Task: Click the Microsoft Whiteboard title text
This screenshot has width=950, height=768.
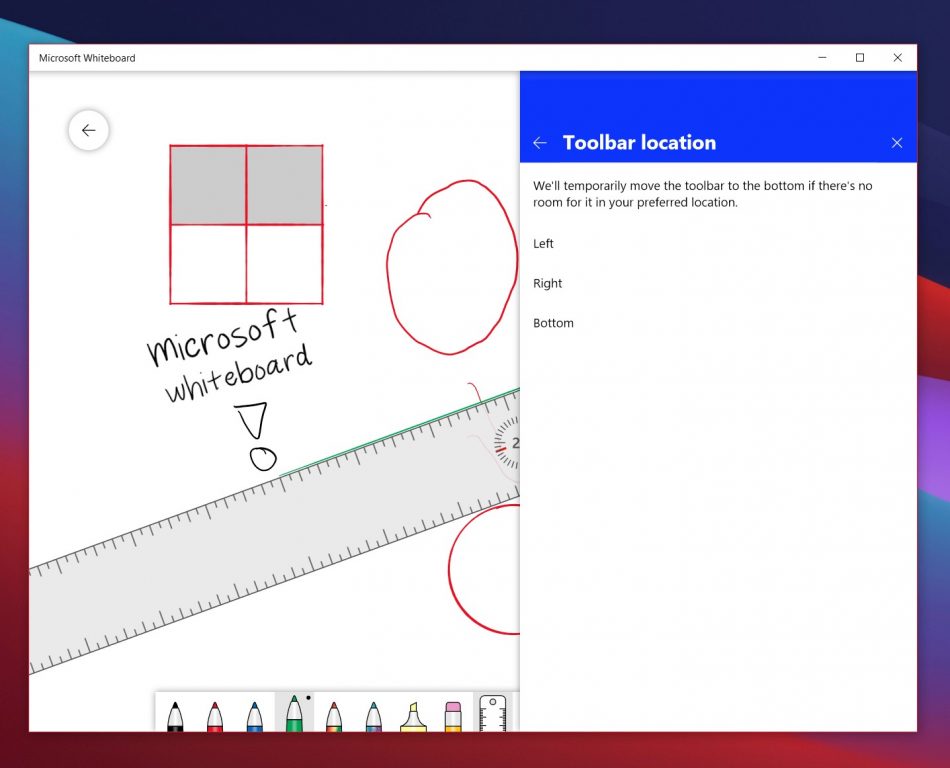Action: 87,58
